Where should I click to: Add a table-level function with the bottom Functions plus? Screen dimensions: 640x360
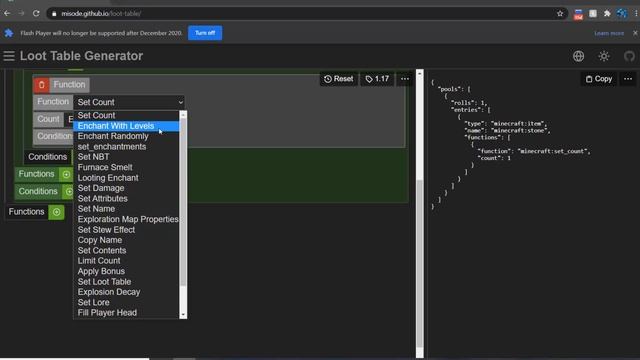point(56,212)
